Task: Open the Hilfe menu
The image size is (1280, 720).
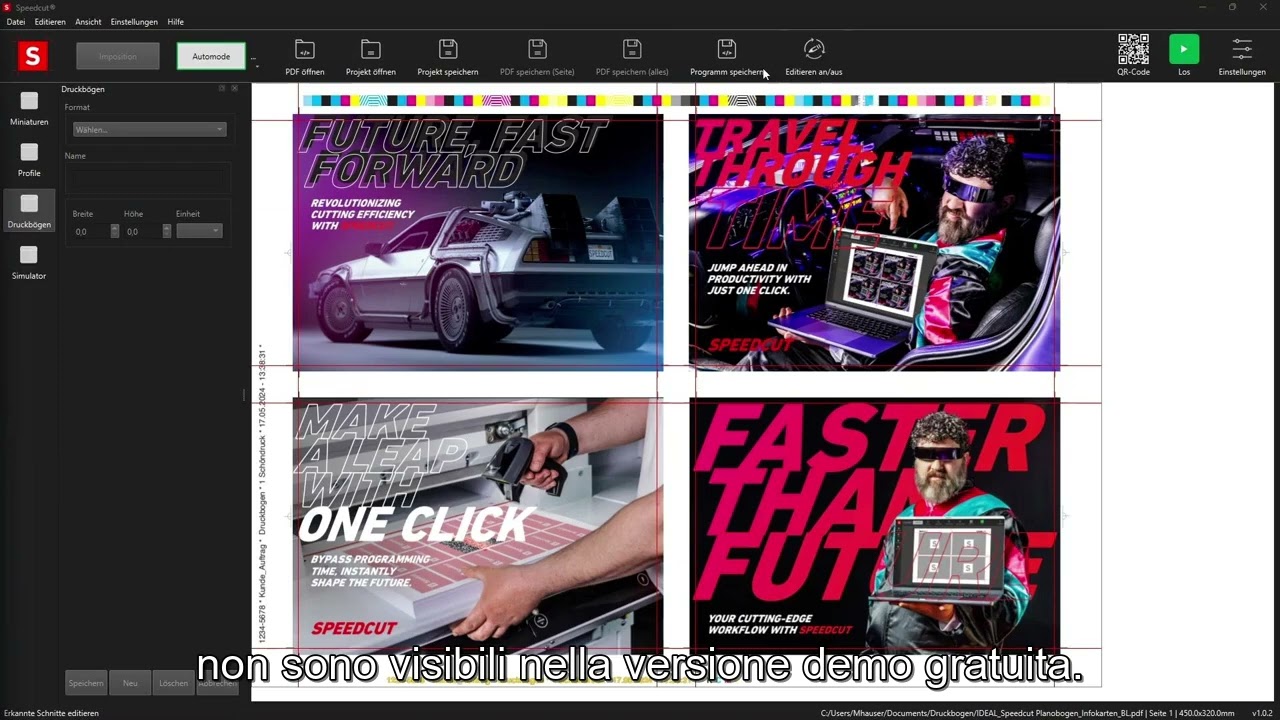Action: tap(175, 22)
